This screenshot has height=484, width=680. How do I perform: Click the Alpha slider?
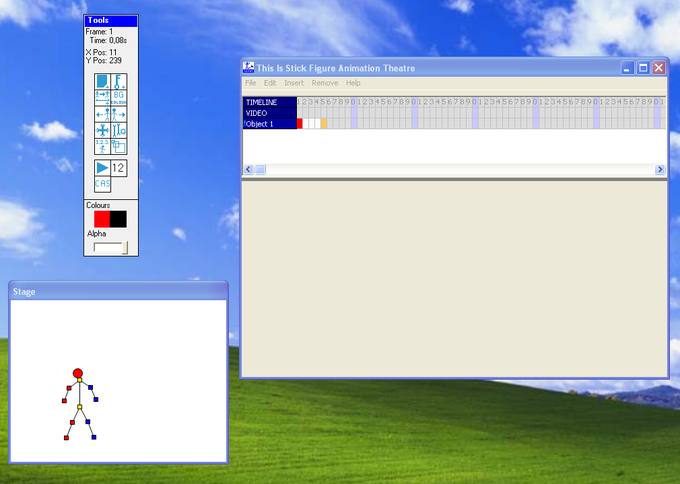111,248
